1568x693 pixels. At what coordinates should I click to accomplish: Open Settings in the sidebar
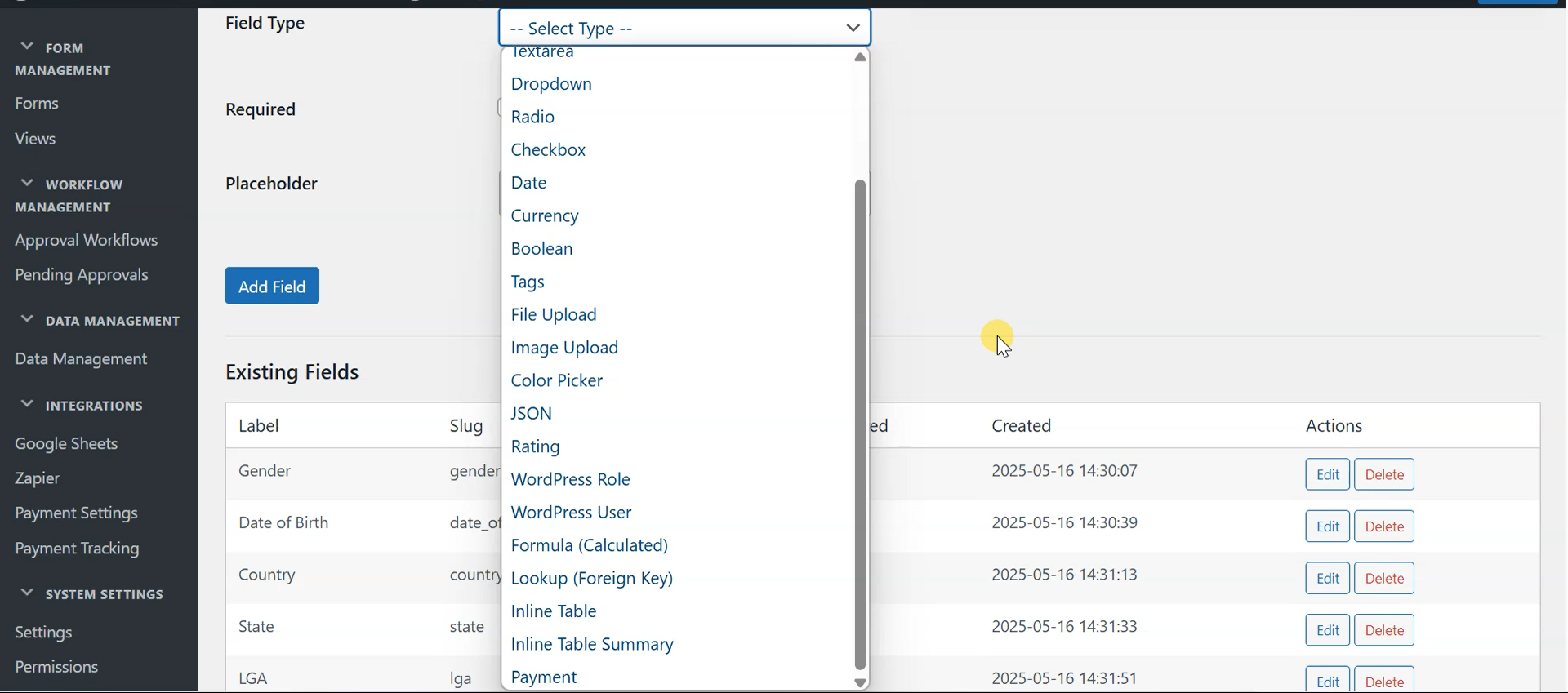(43, 633)
